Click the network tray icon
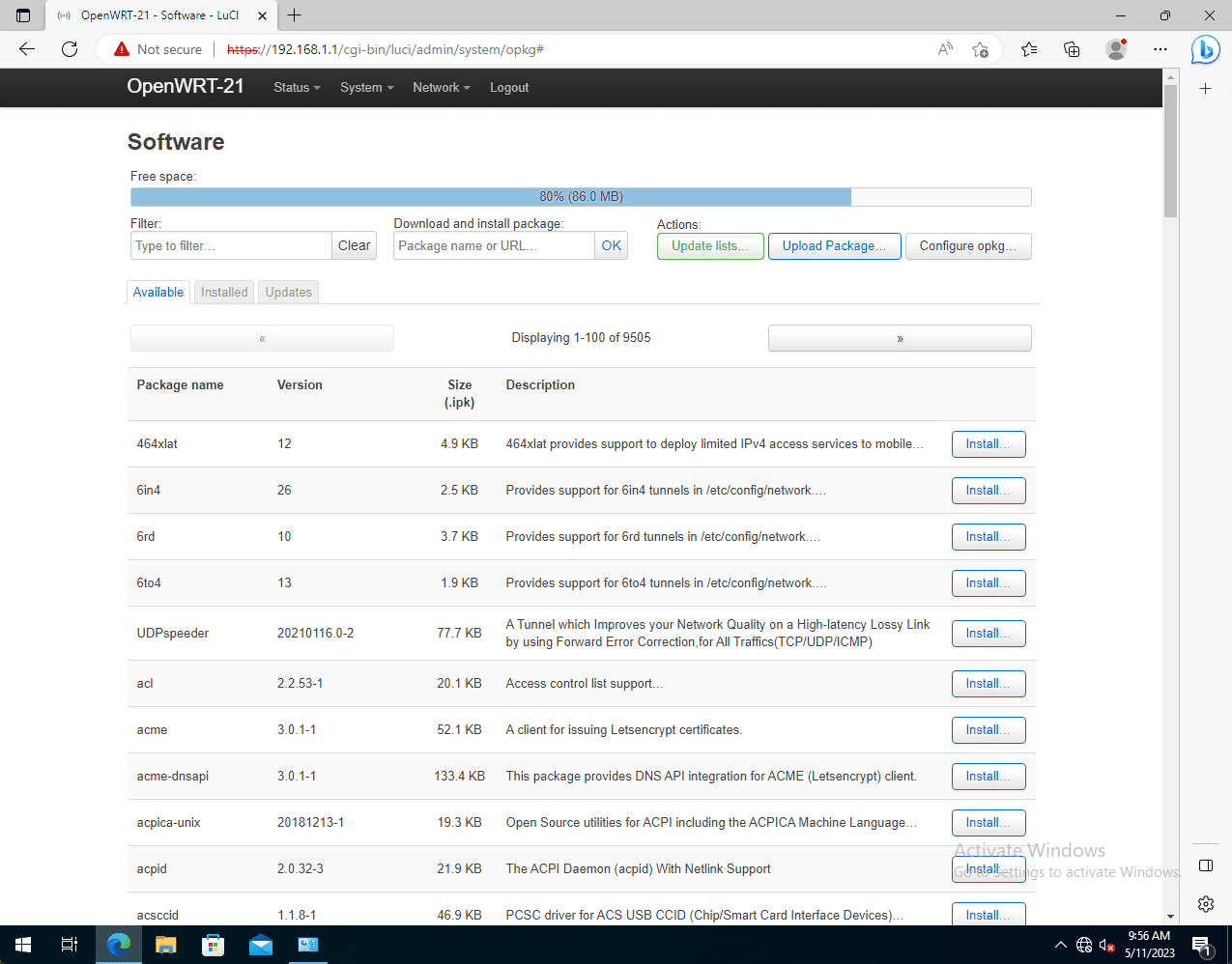 (x=1084, y=945)
